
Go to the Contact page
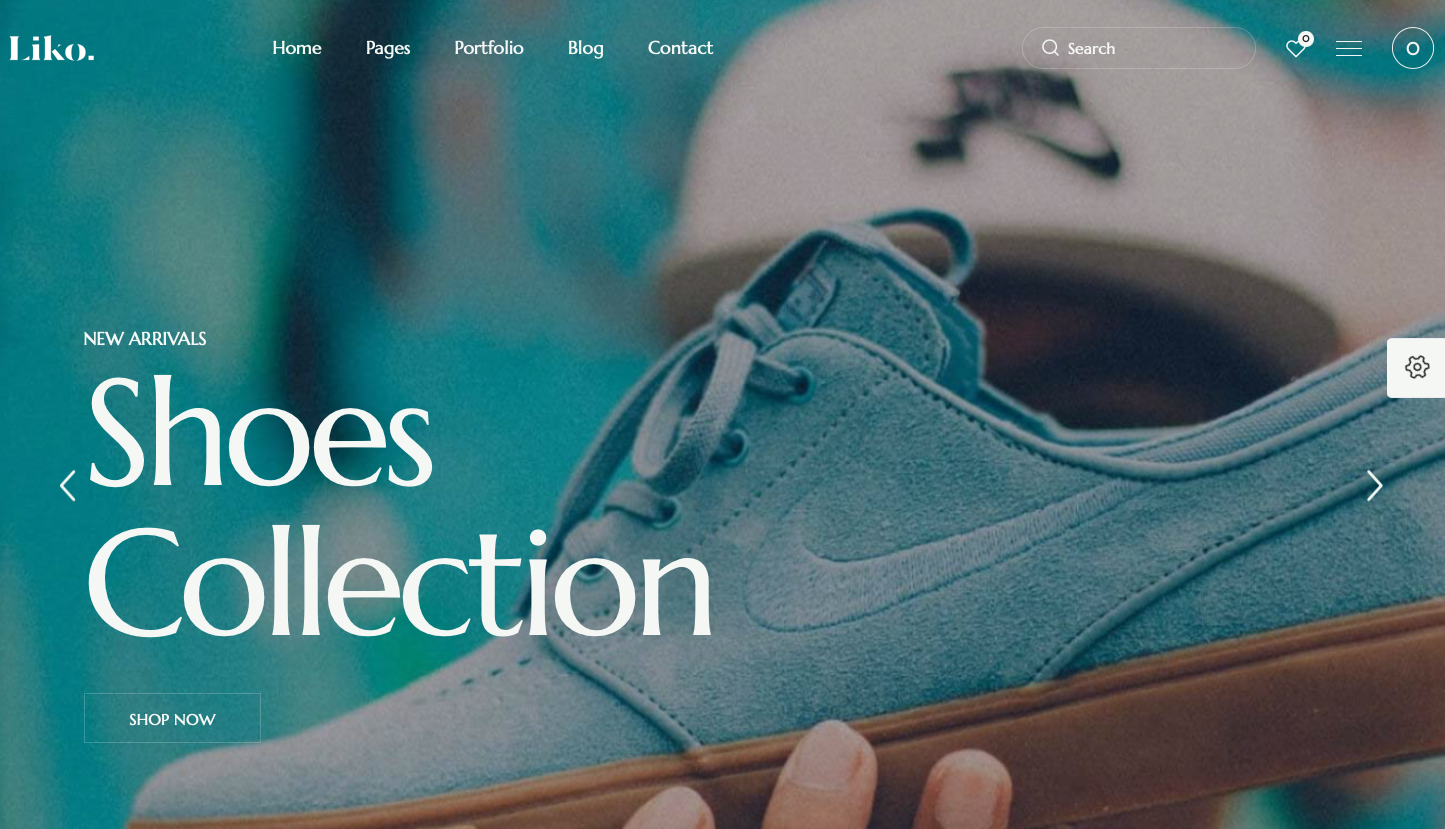click(x=680, y=48)
